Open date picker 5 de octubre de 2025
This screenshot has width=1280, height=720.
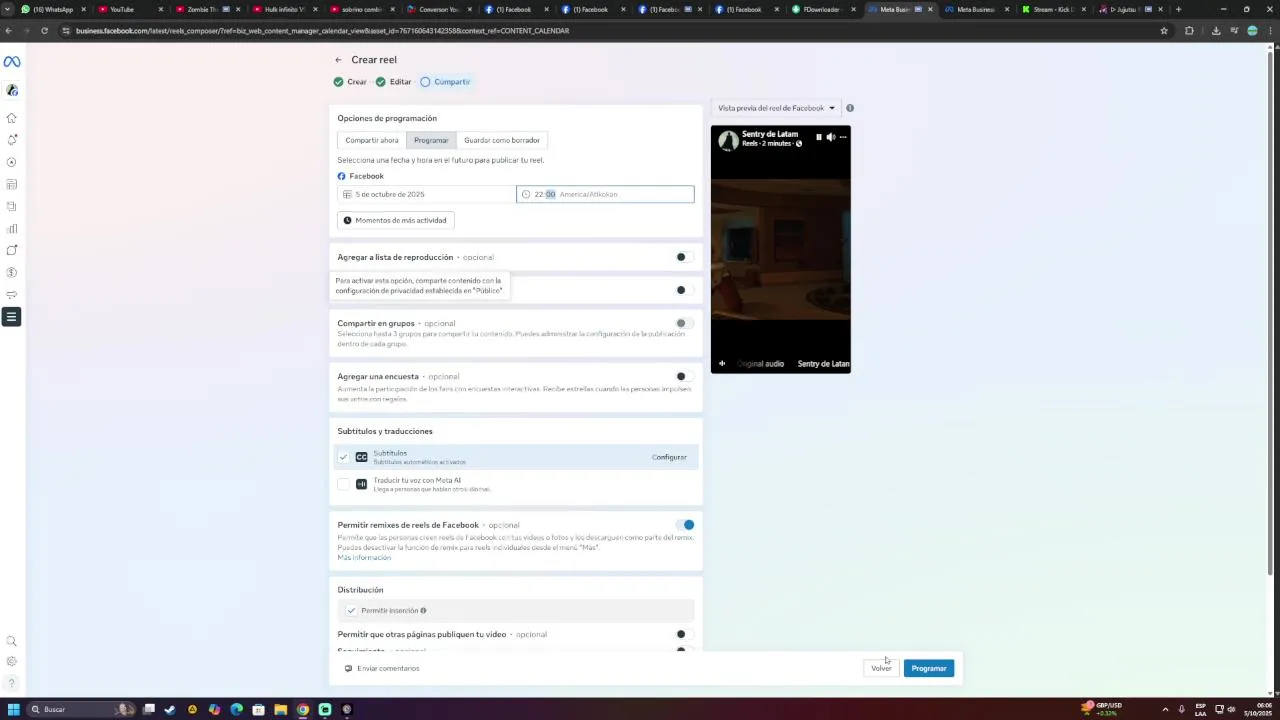(x=427, y=194)
